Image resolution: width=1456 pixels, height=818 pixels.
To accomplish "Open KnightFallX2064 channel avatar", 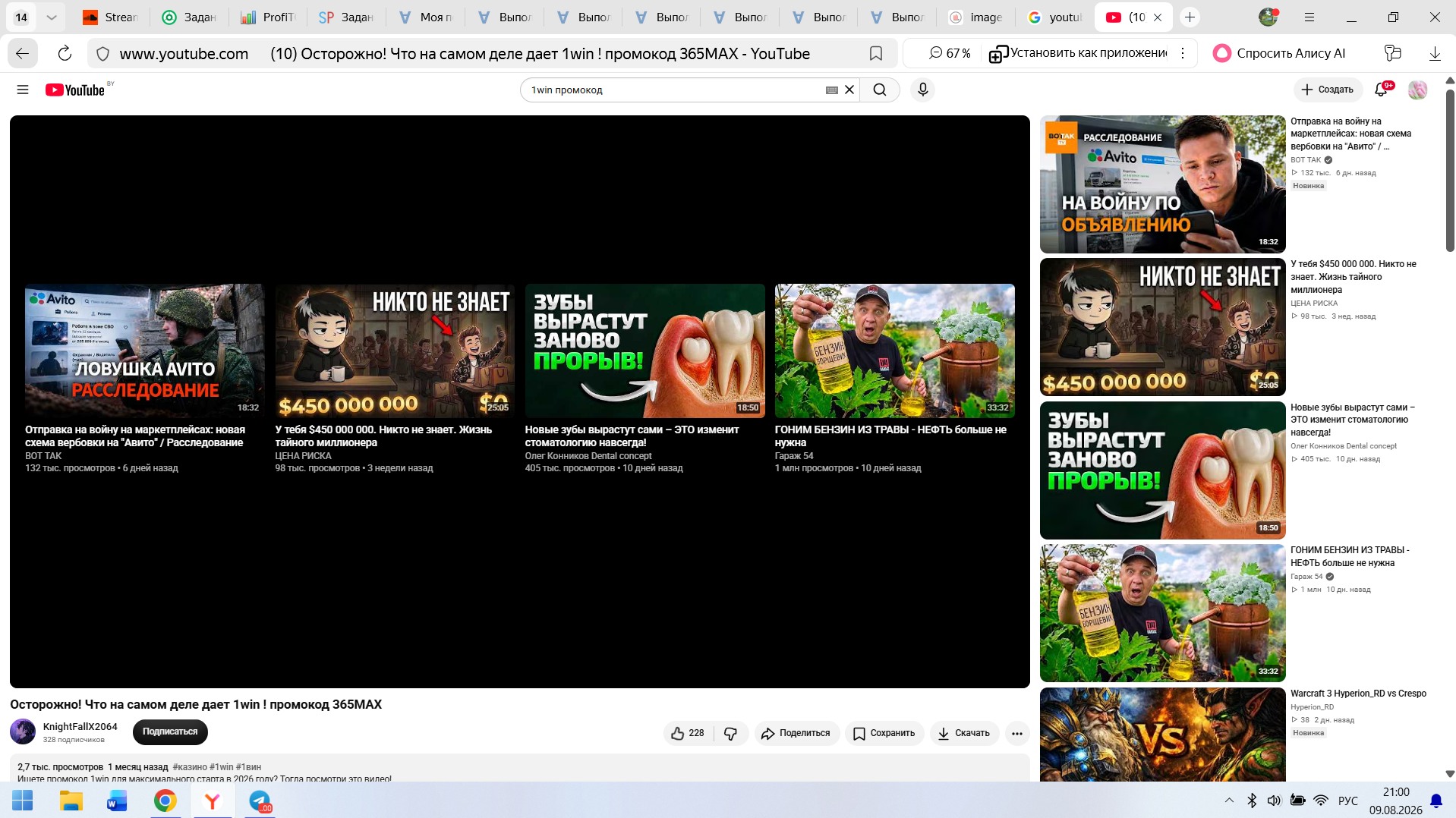I will [x=23, y=731].
